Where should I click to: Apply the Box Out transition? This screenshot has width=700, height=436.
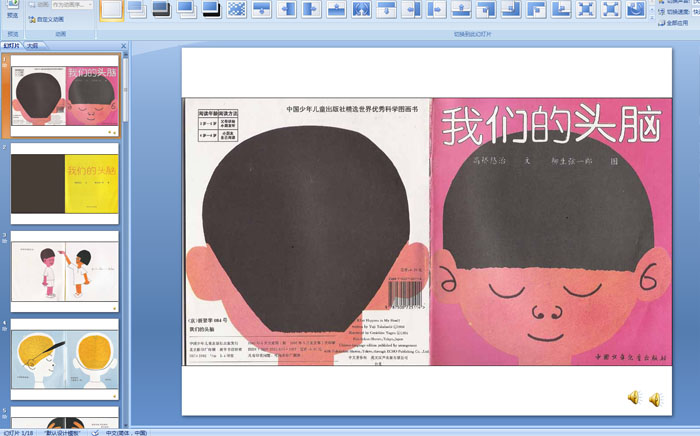[x=612, y=9]
